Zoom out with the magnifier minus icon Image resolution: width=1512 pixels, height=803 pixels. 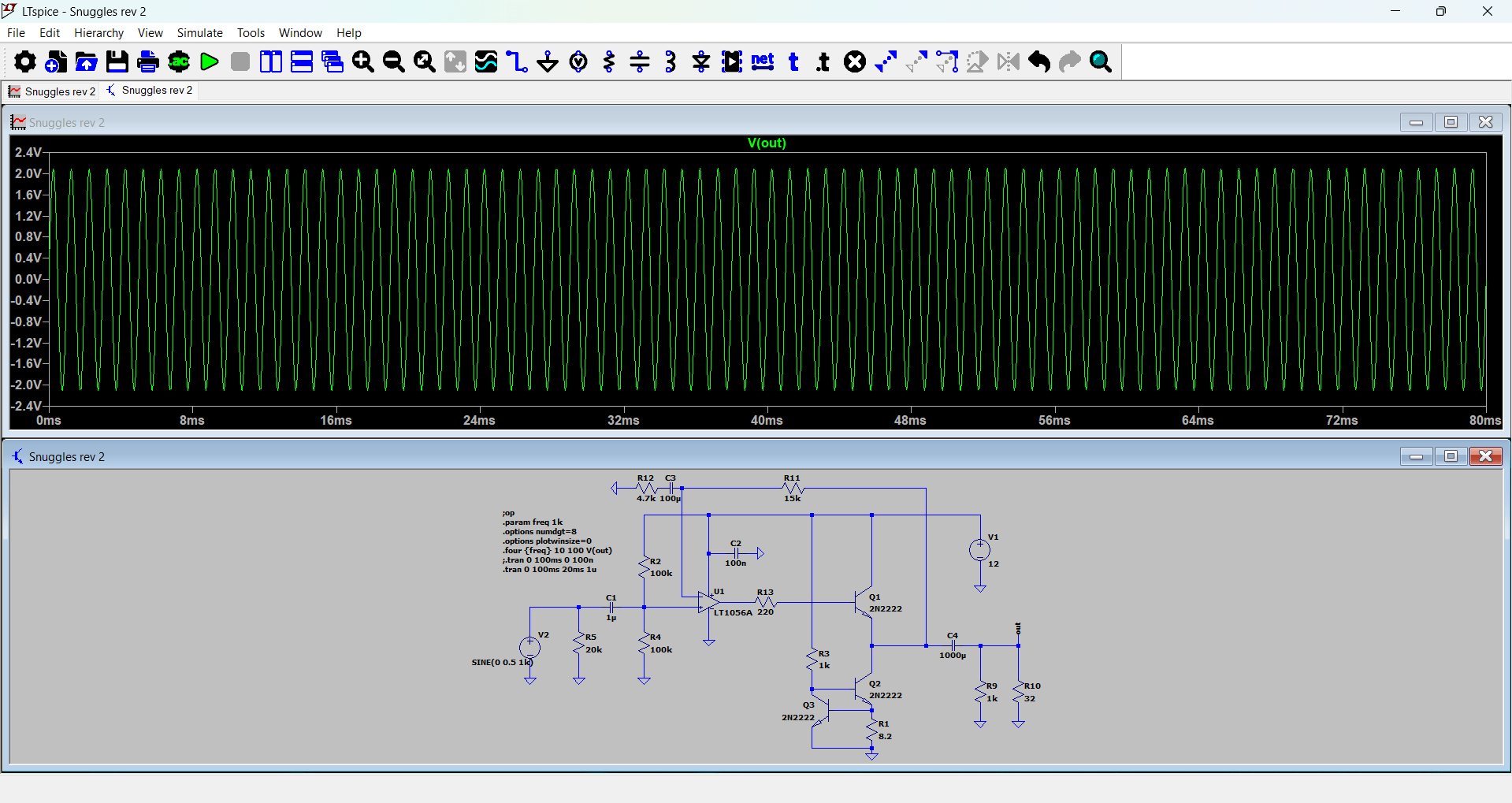(394, 61)
